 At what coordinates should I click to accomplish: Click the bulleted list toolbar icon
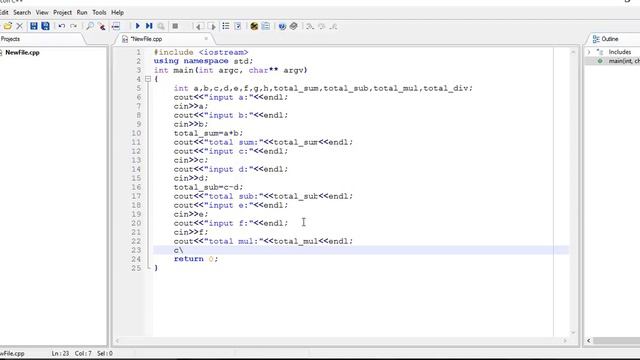[x=226, y=26]
